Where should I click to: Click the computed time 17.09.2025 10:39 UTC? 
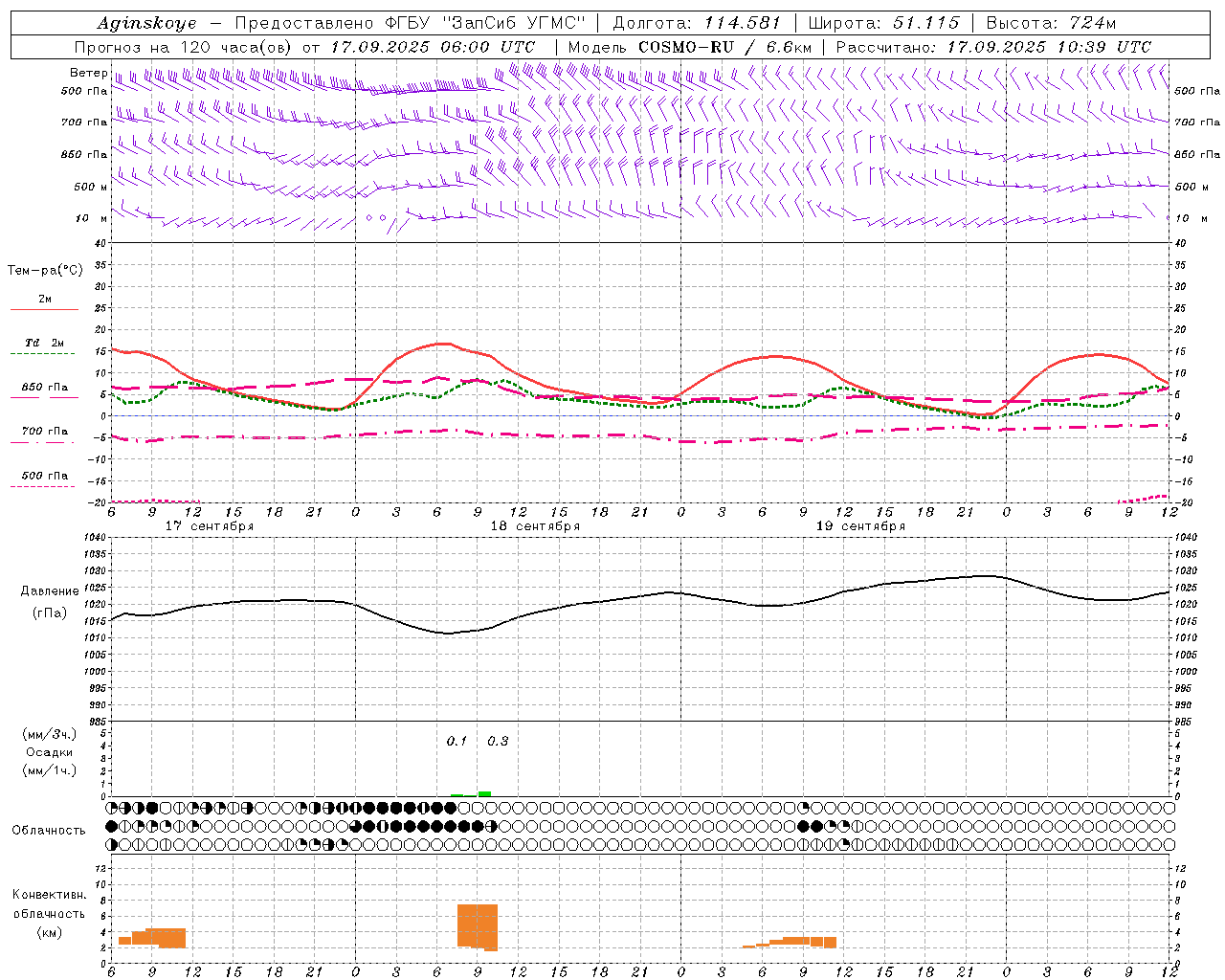(1048, 47)
